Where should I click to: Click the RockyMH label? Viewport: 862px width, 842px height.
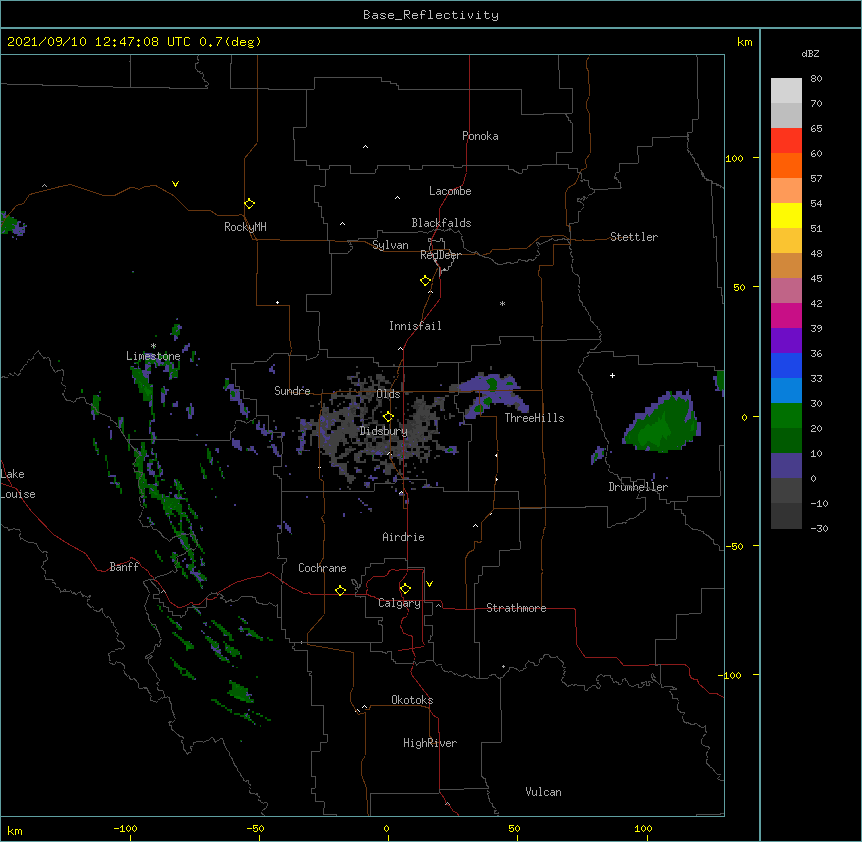tap(245, 227)
